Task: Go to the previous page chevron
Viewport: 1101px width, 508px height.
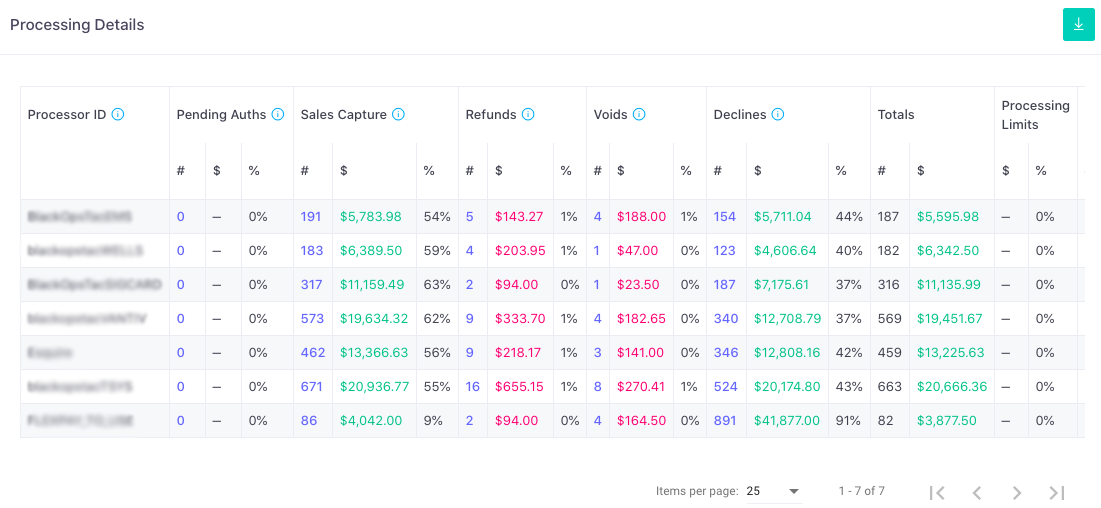Action: point(977,492)
